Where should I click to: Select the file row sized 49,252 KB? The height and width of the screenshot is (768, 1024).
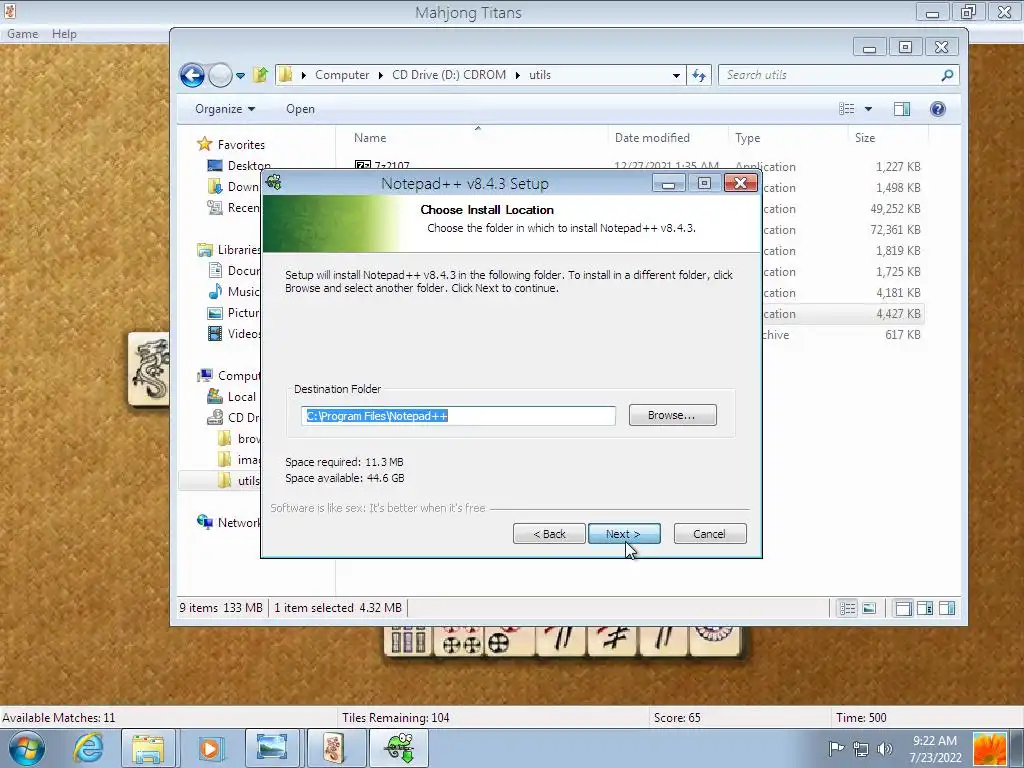pos(842,208)
